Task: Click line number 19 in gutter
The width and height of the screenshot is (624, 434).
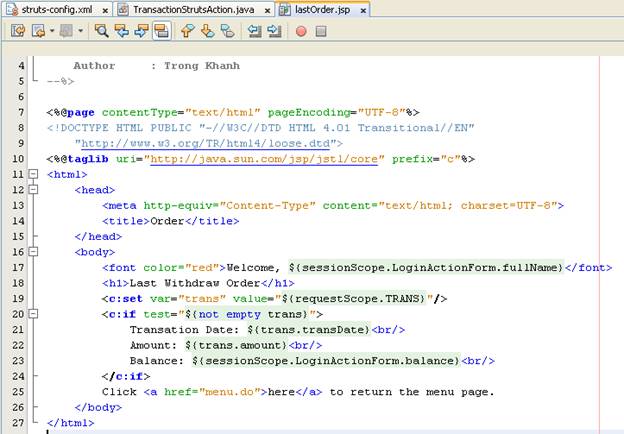Action: tap(18, 298)
